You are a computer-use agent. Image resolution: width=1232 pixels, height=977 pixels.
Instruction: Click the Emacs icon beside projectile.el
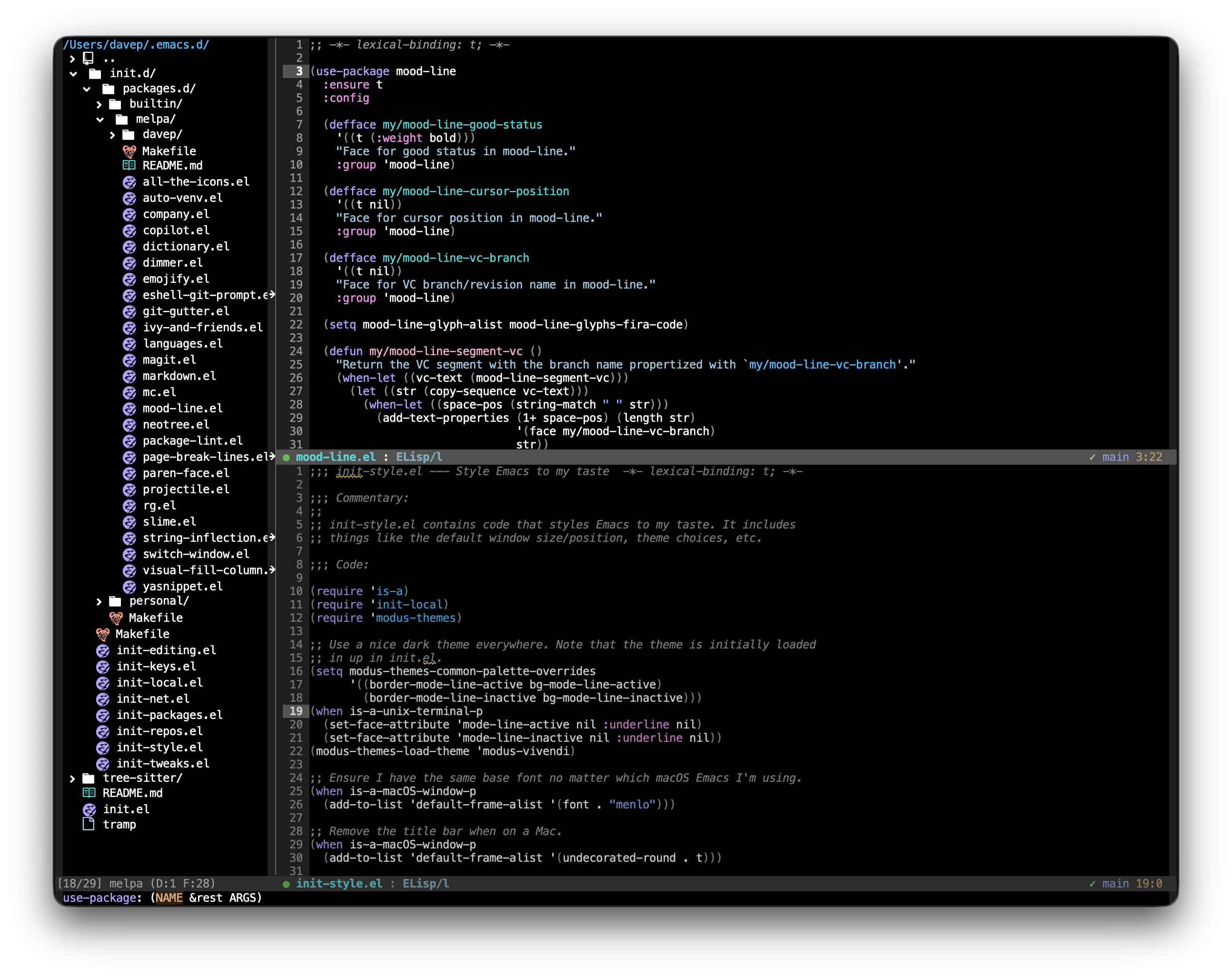(x=129, y=489)
